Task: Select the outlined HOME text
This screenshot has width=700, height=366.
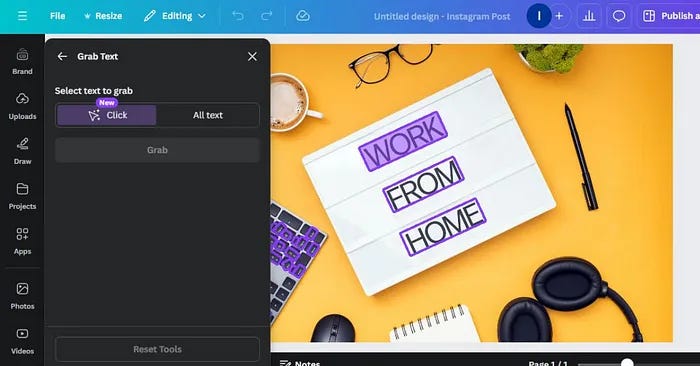Action: [x=442, y=227]
